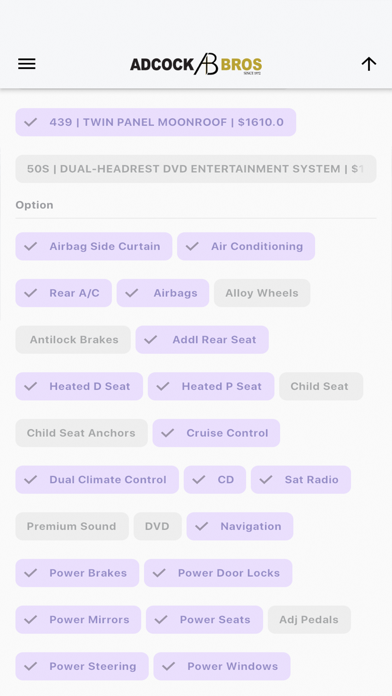The height and width of the screenshot is (696, 392).
Task: Click the Adcock Bros logo
Action: (196, 64)
